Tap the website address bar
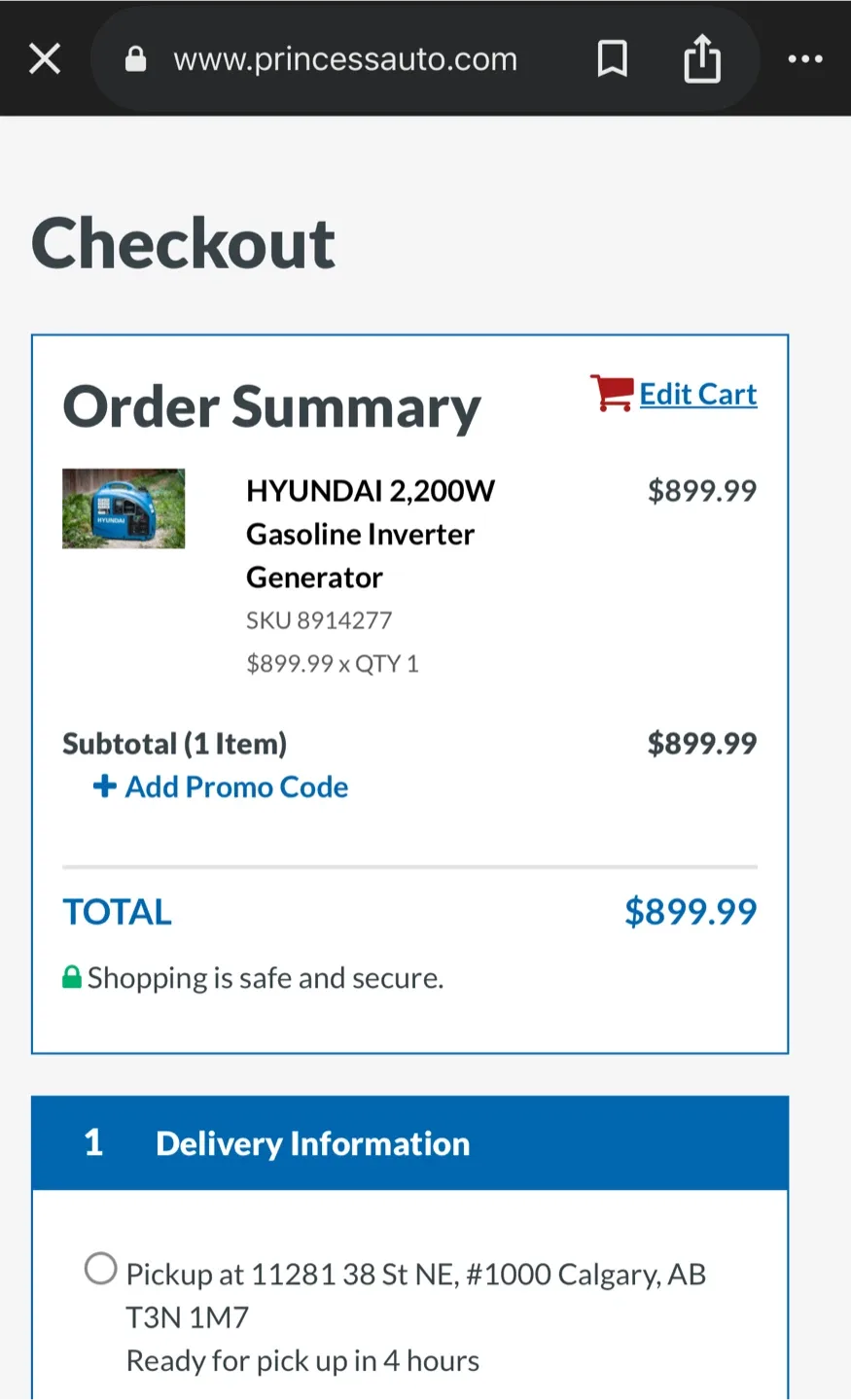This screenshot has width=851, height=1400. pos(345,58)
